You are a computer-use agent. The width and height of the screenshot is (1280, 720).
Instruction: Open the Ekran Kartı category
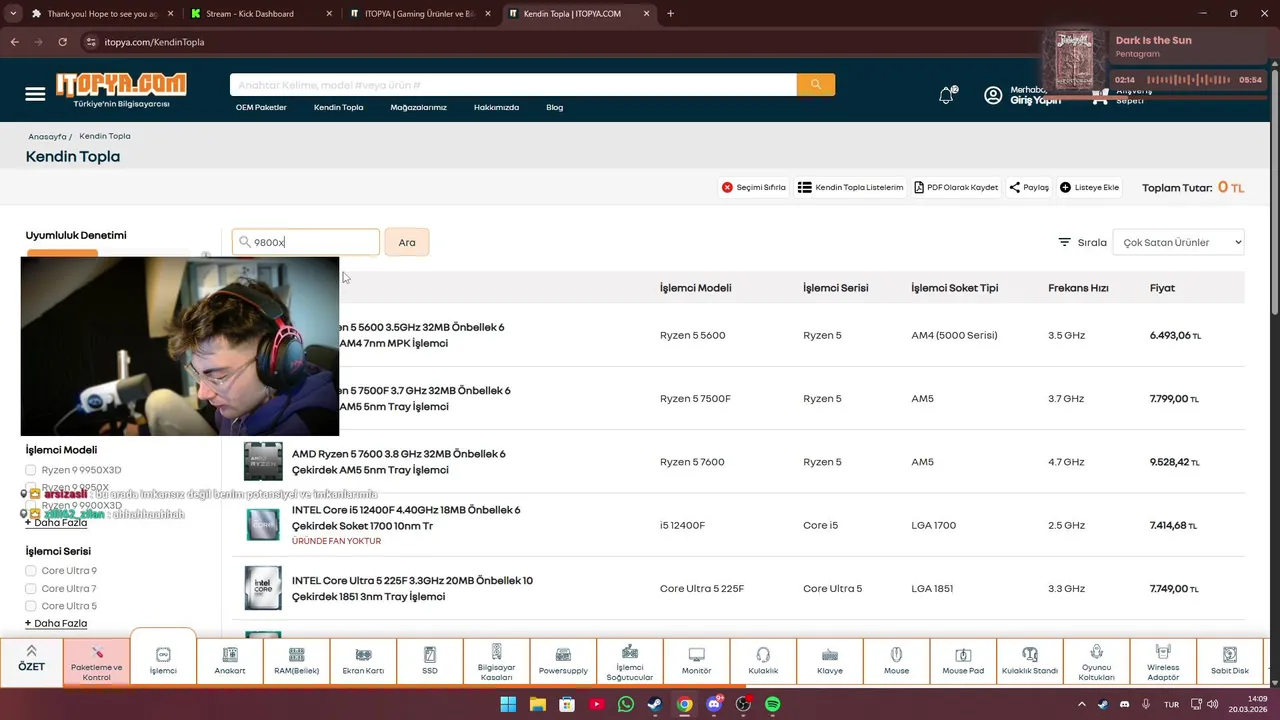click(x=363, y=662)
